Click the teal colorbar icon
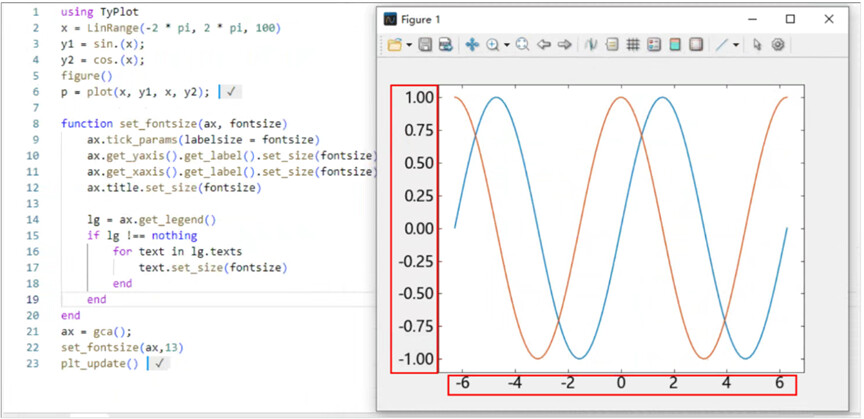 point(675,45)
